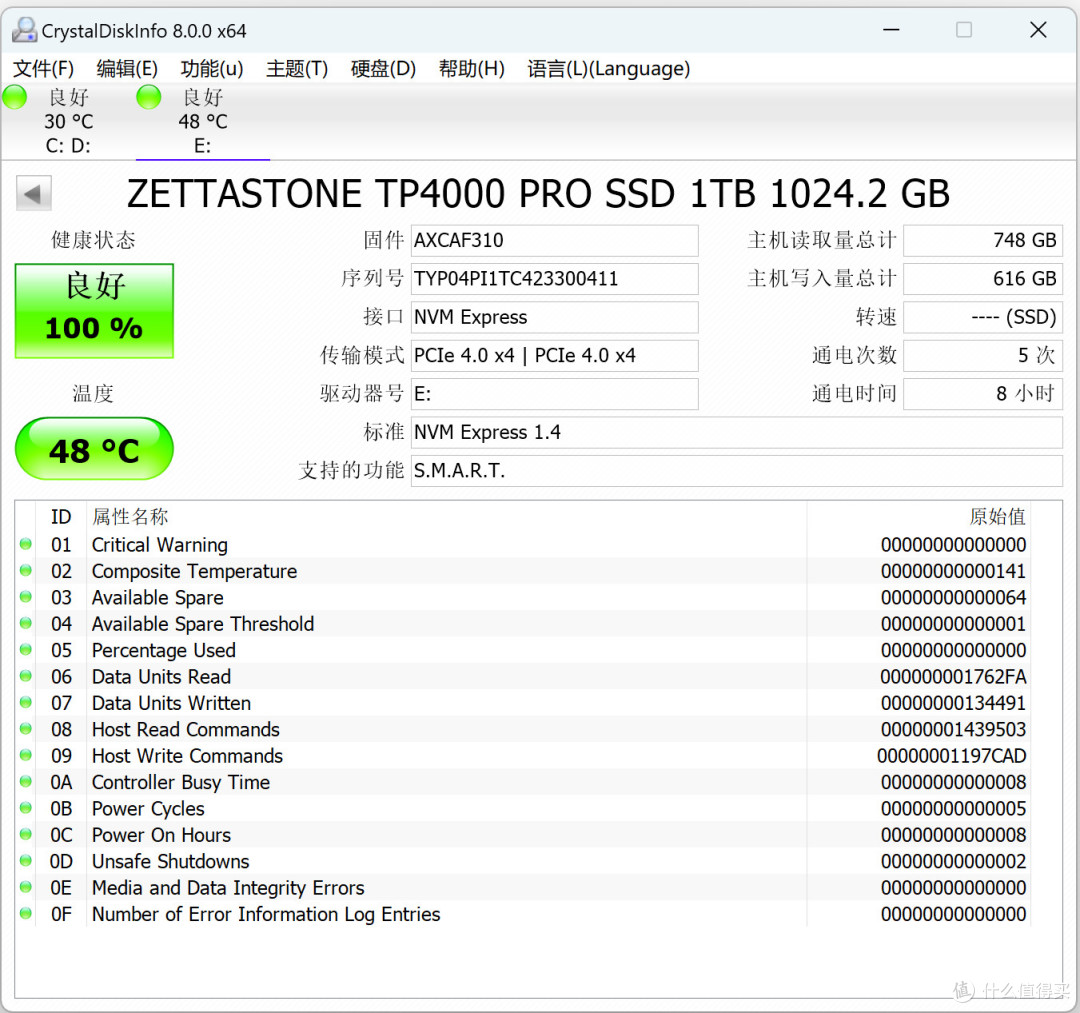Viewport: 1080px width, 1013px height.
Task: Click status dot of Media and Data Integrity Errors
Action: tap(26, 887)
